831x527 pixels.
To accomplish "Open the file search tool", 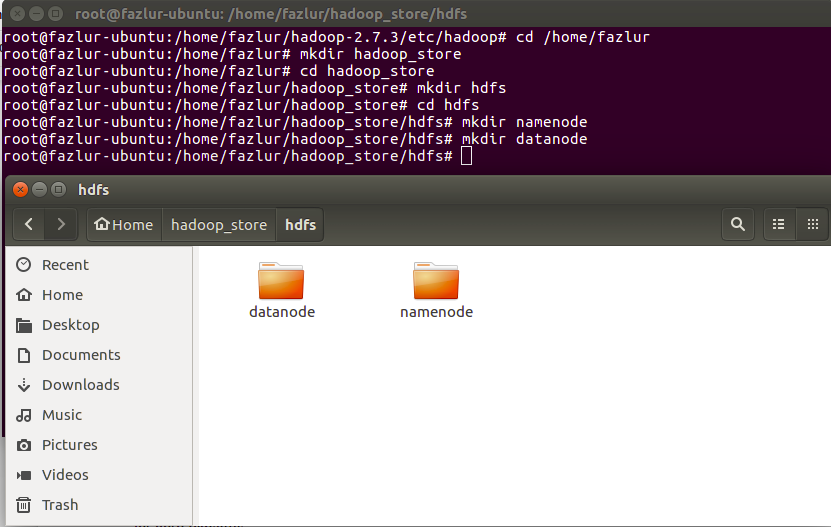I will pyautogui.click(x=738, y=224).
